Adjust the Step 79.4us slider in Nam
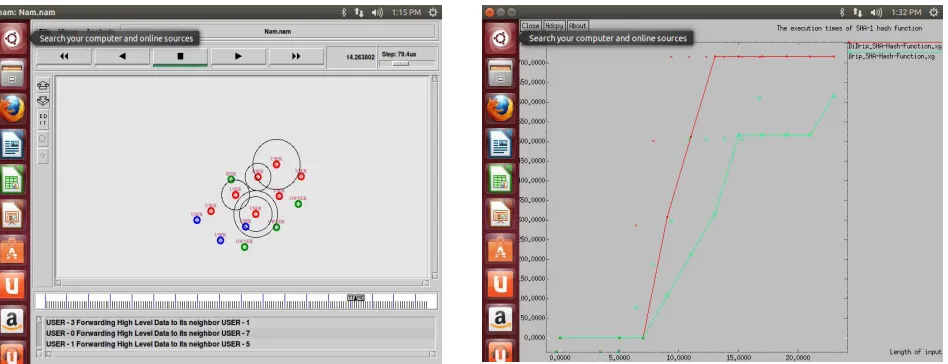This screenshot has height=364, width=948. click(400, 63)
